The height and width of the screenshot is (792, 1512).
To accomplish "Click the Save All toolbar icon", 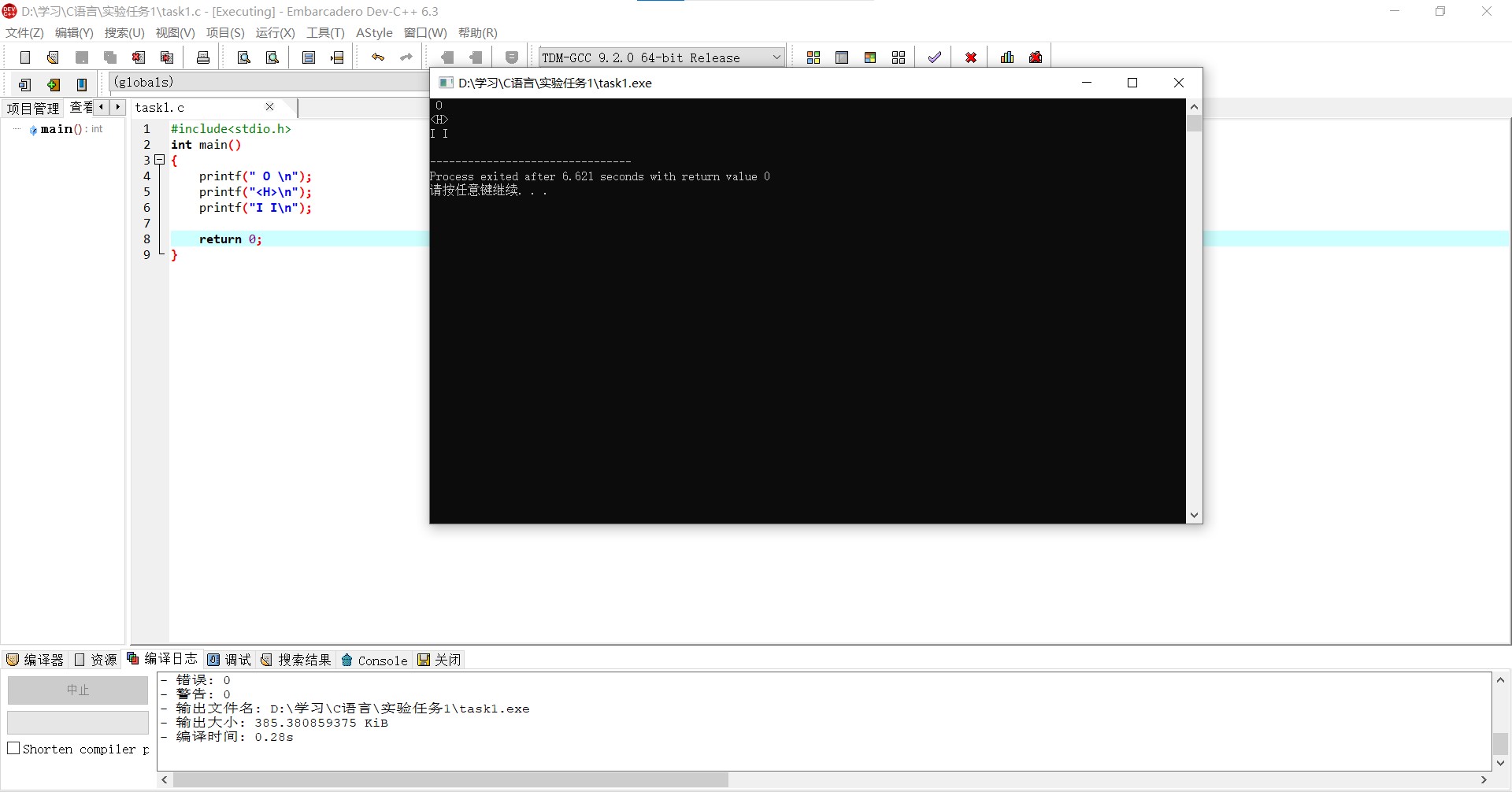I will click(110, 57).
